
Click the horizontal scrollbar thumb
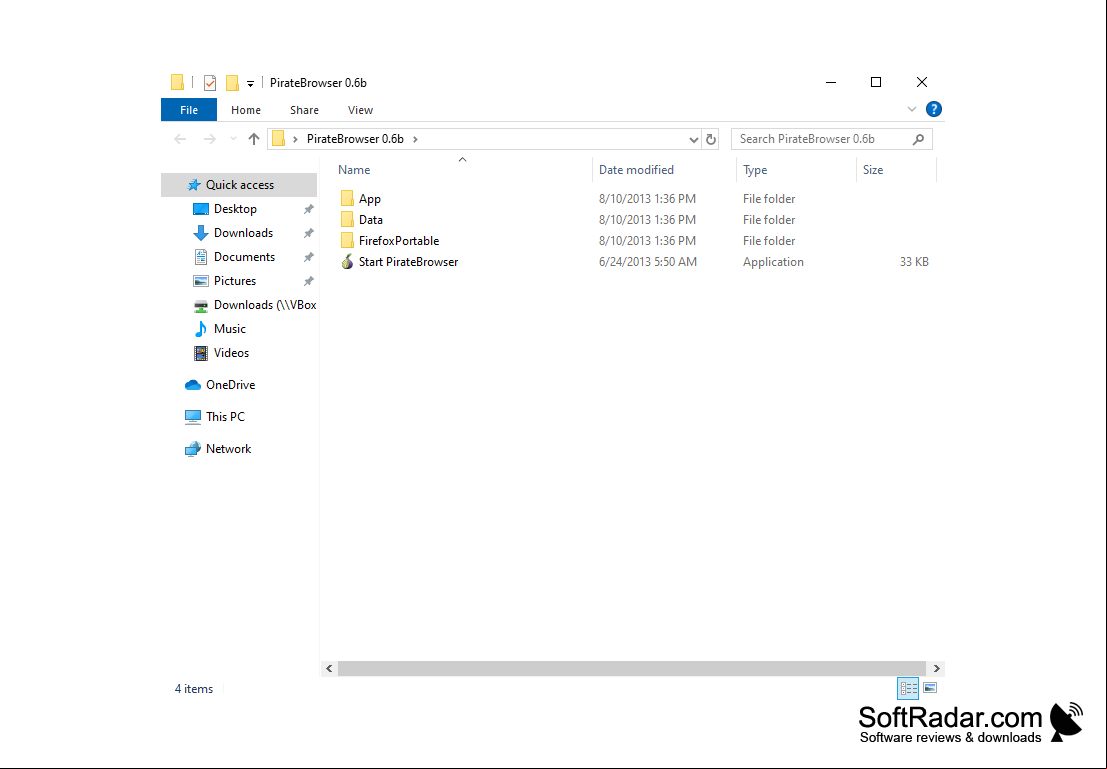[632, 668]
